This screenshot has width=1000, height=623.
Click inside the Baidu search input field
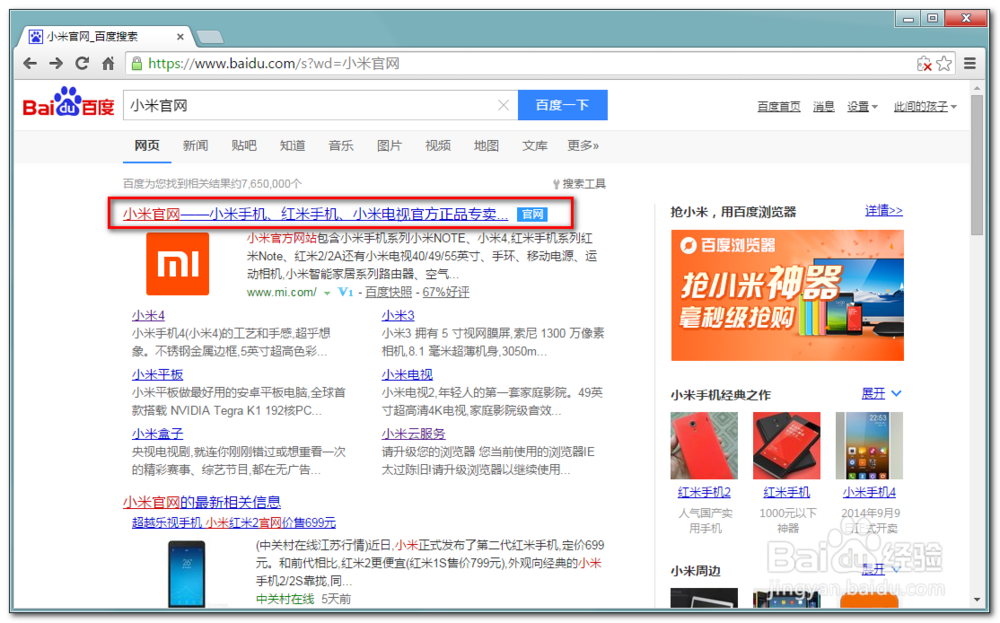(300, 105)
